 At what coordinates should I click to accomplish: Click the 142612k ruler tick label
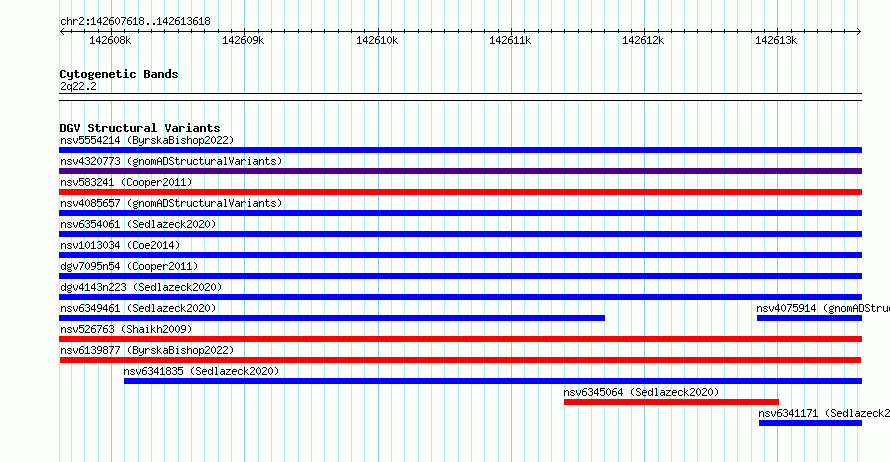tap(643, 40)
